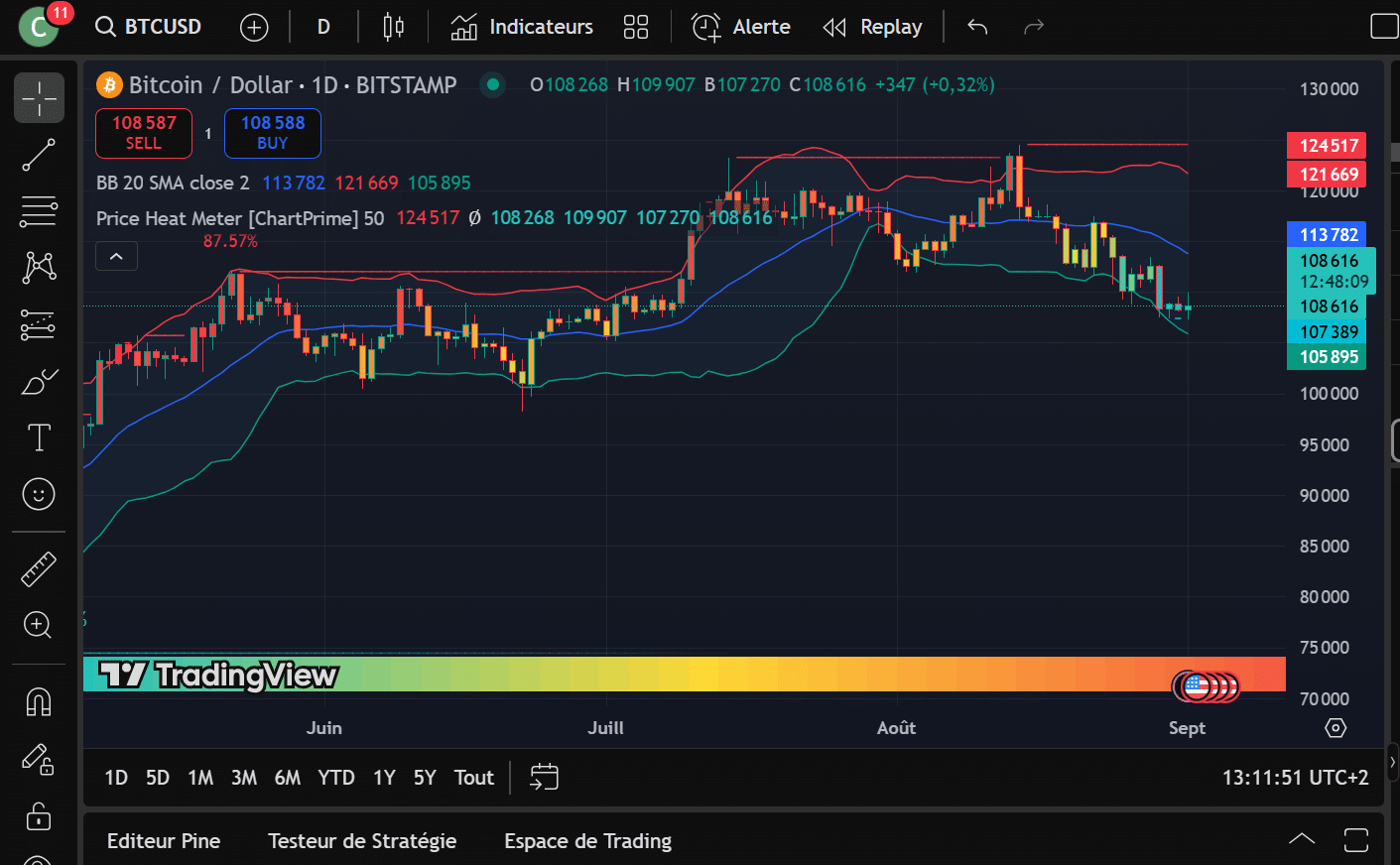Open the Fibonacci retracement tools
This screenshot has width=1400, height=865.
click(39, 211)
